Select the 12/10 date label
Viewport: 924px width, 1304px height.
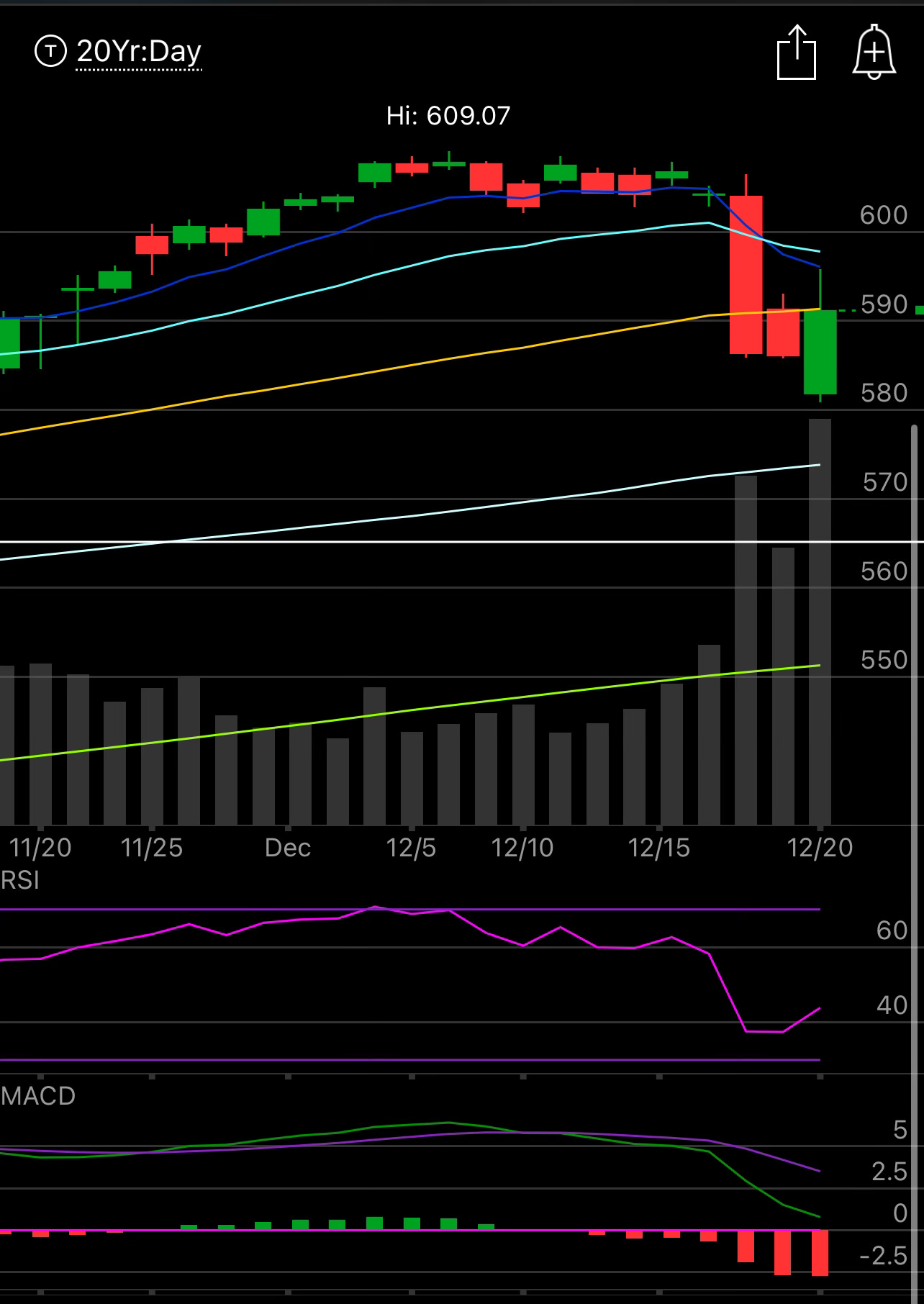click(522, 848)
